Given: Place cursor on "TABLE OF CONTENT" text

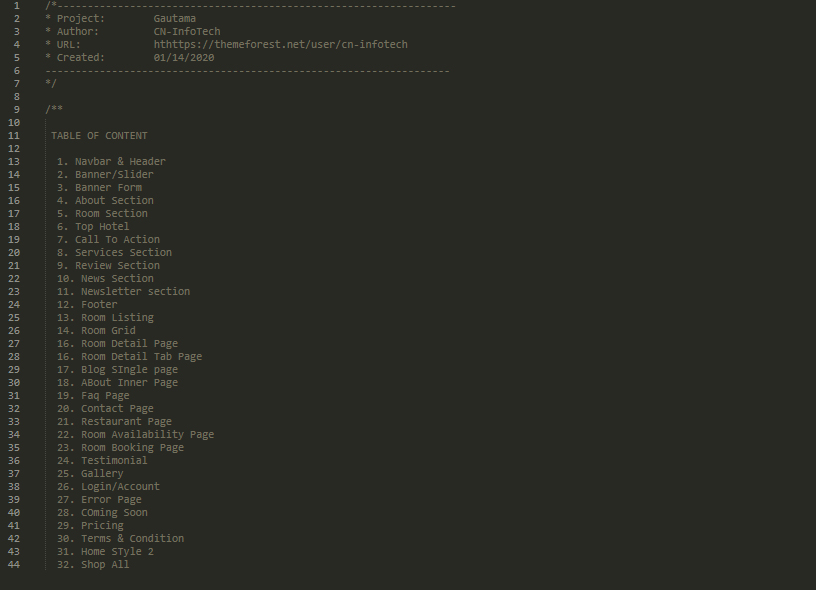Looking at the screenshot, I should 99,136.
